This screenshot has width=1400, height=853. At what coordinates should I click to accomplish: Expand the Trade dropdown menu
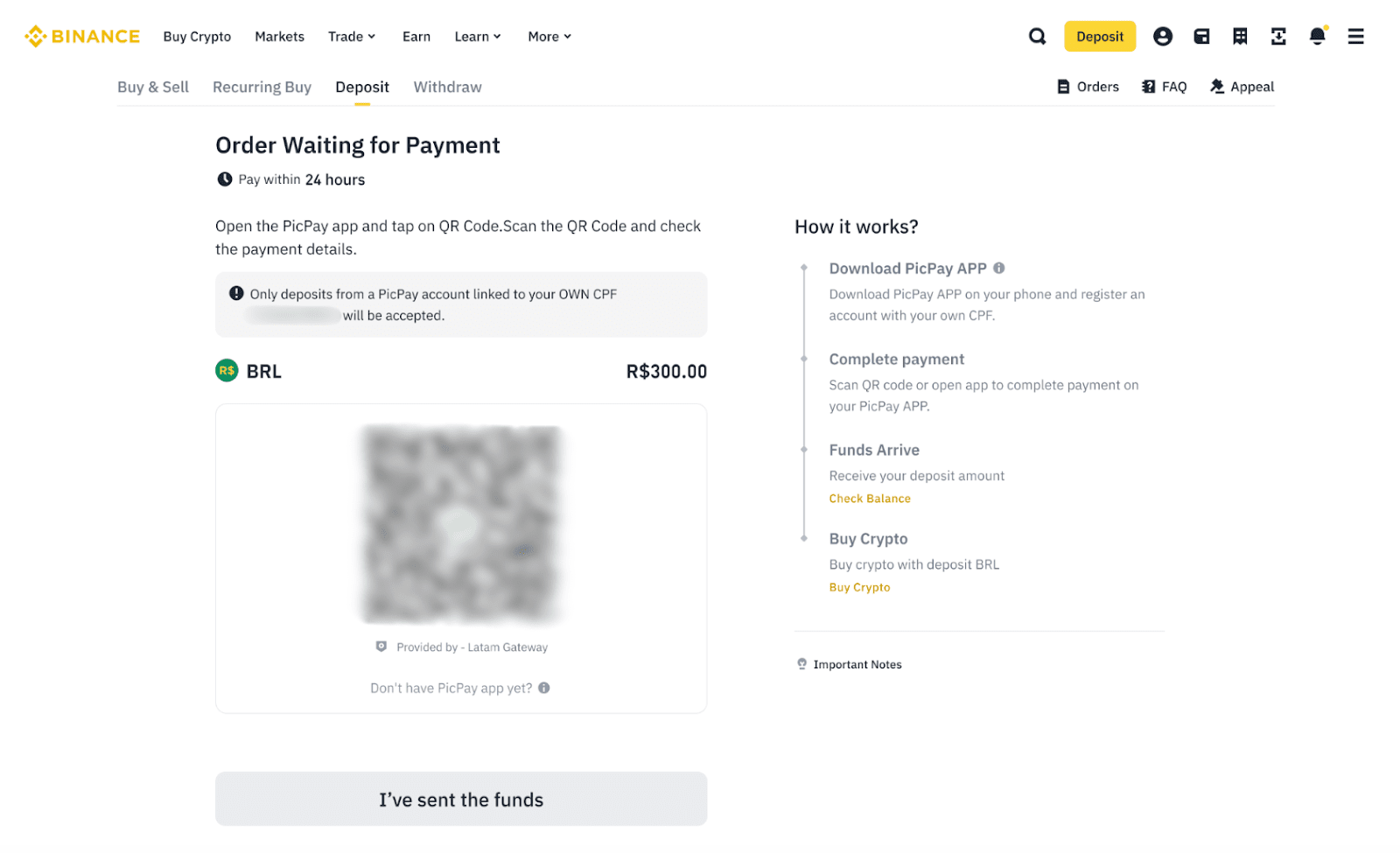pyautogui.click(x=352, y=37)
